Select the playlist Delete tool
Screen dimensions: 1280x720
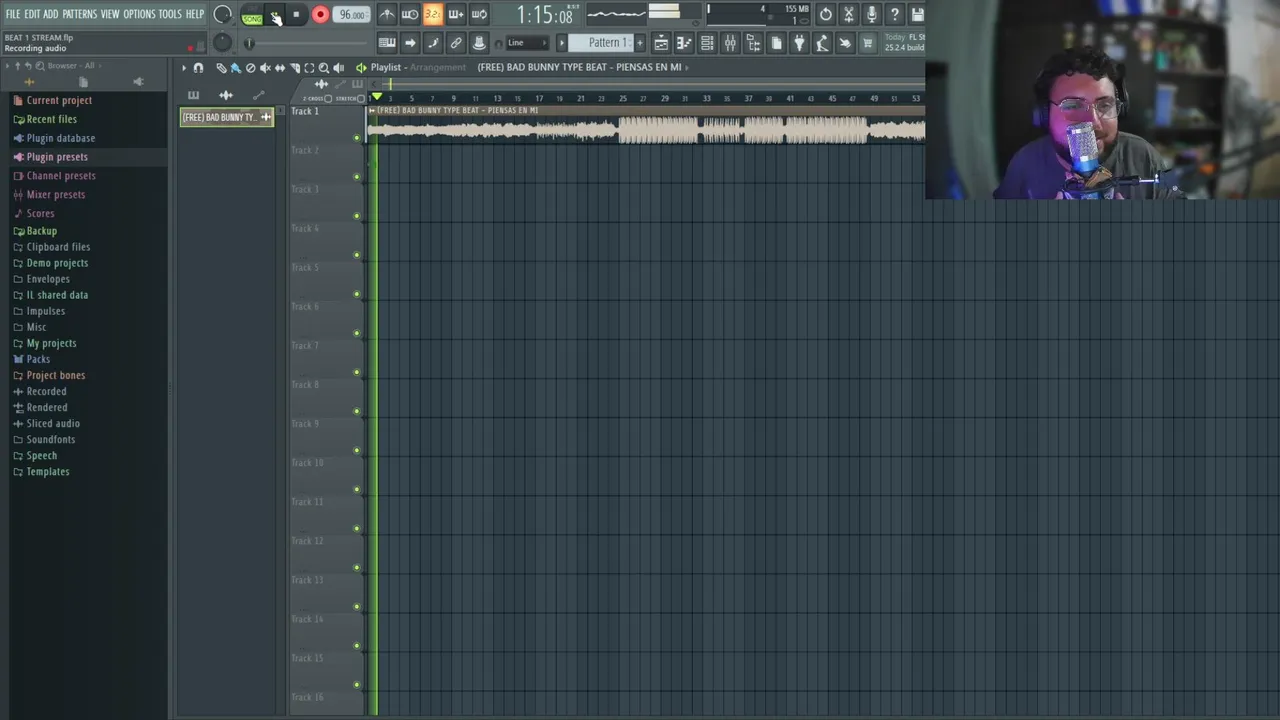coord(250,67)
